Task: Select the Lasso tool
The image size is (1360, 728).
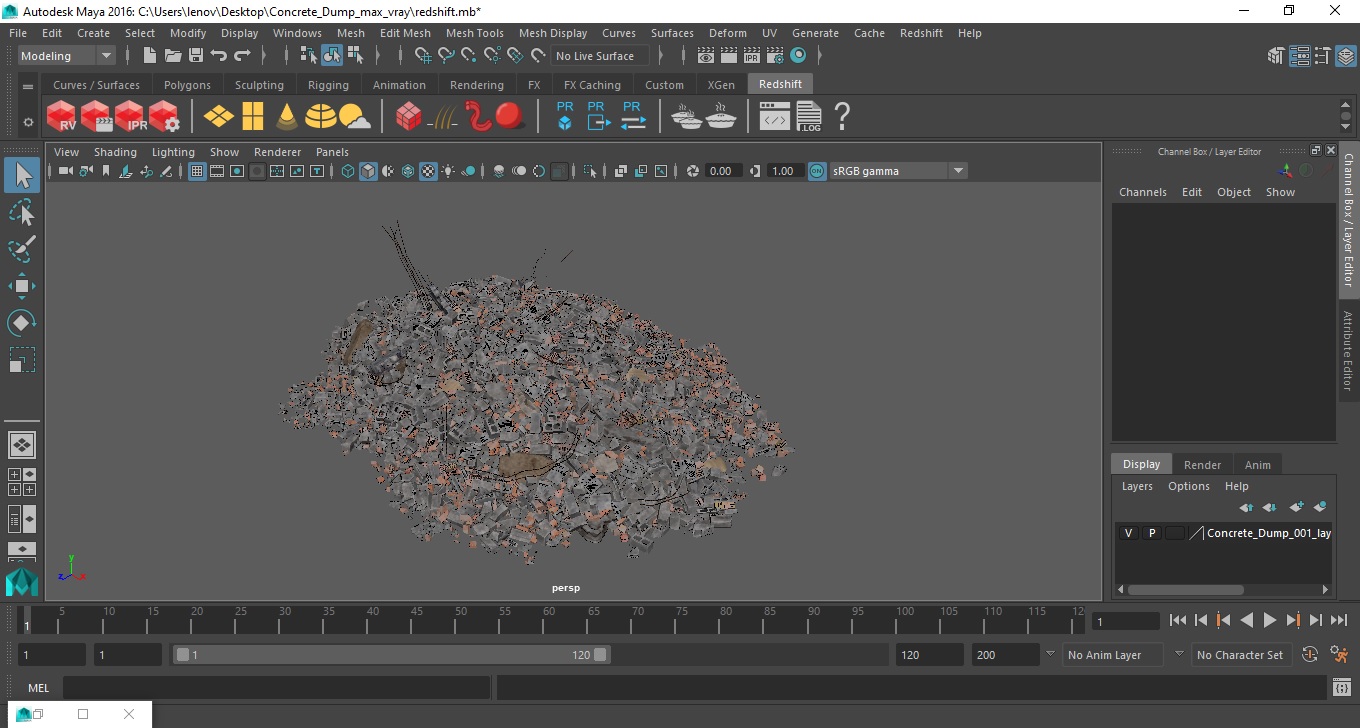Action: pos(22,212)
